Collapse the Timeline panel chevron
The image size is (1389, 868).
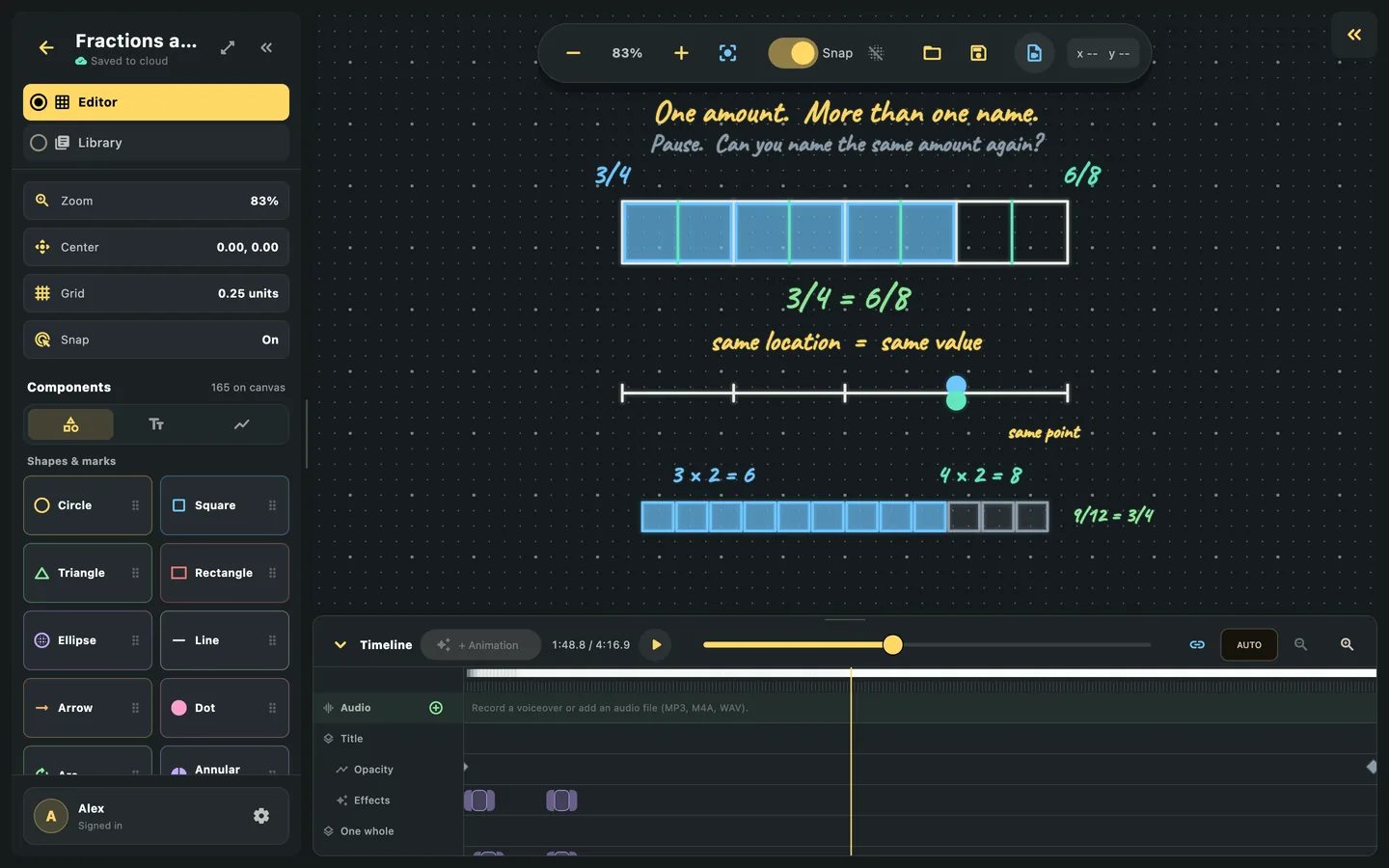[340, 645]
